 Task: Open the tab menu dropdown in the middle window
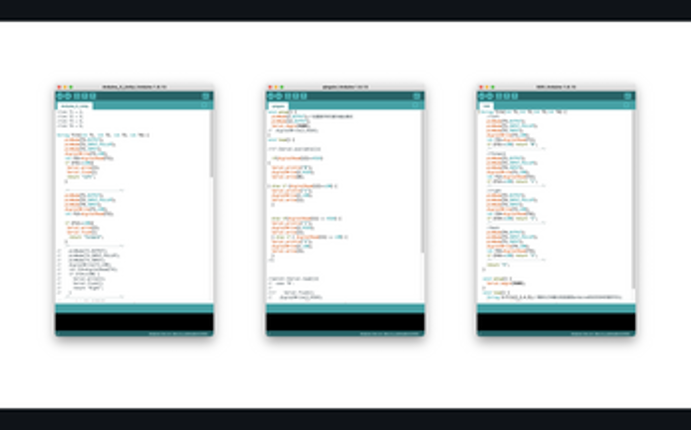[416, 105]
